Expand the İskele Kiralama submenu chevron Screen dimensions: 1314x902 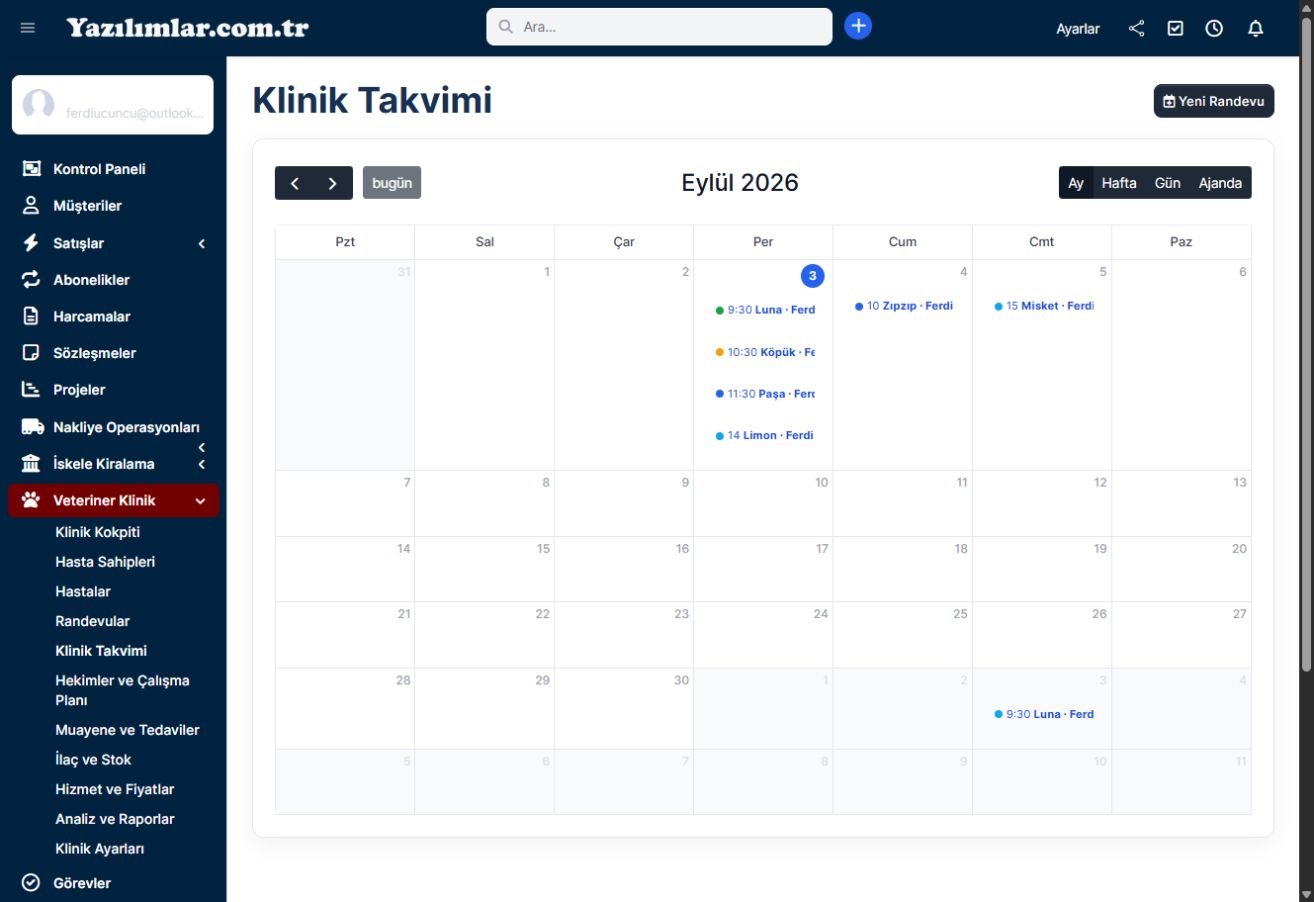pos(202,464)
